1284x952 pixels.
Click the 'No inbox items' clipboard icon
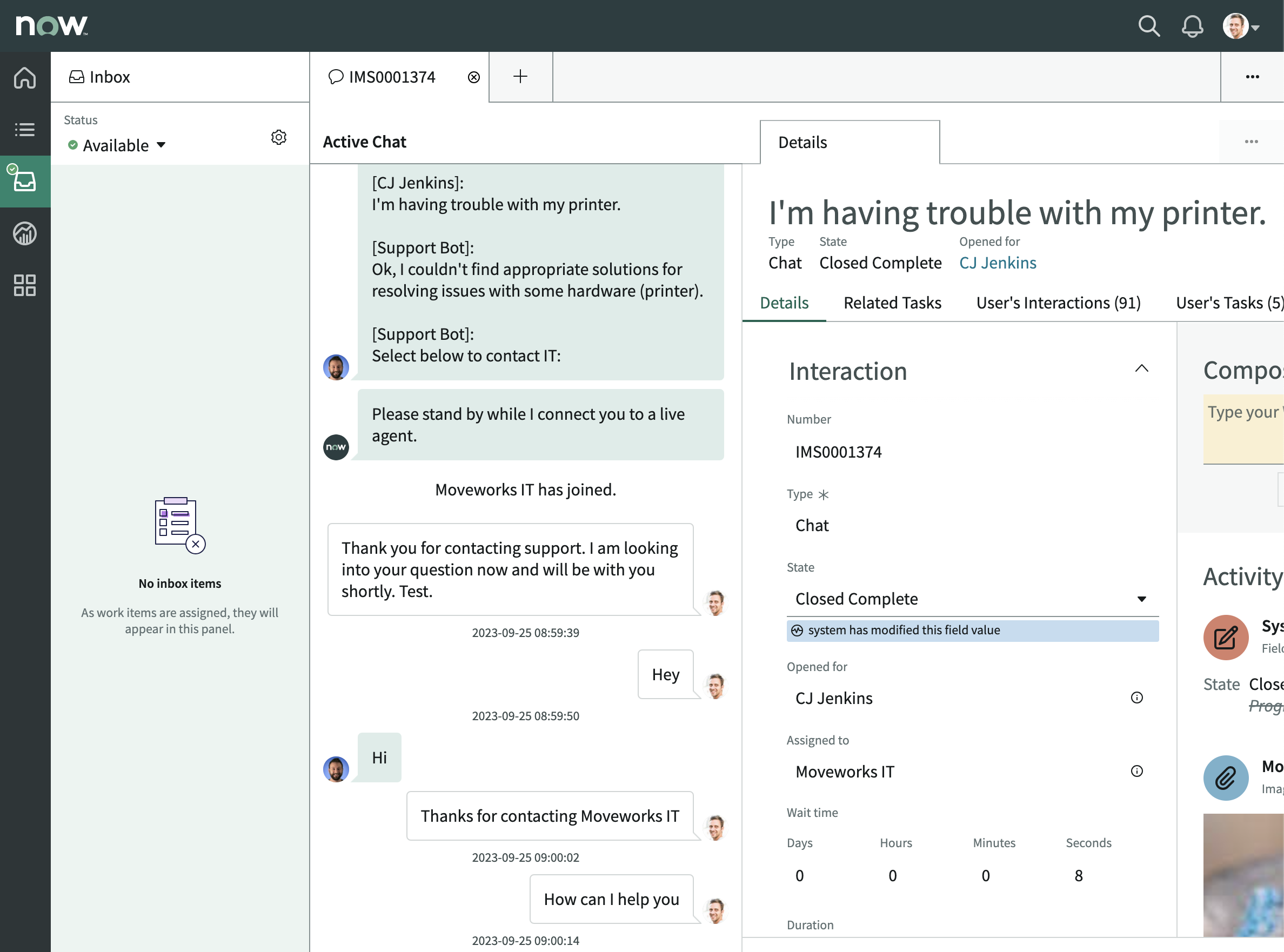pos(180,526)
